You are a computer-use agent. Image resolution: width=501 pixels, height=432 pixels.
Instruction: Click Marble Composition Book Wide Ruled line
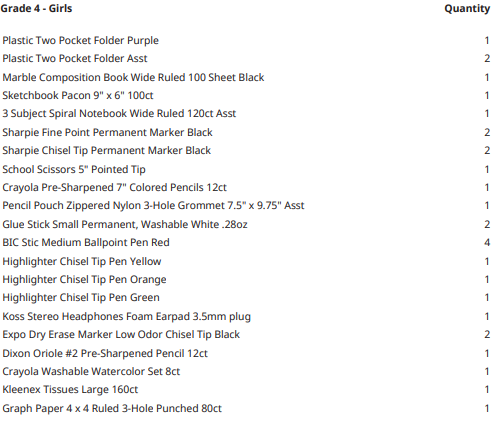(133, 78)
